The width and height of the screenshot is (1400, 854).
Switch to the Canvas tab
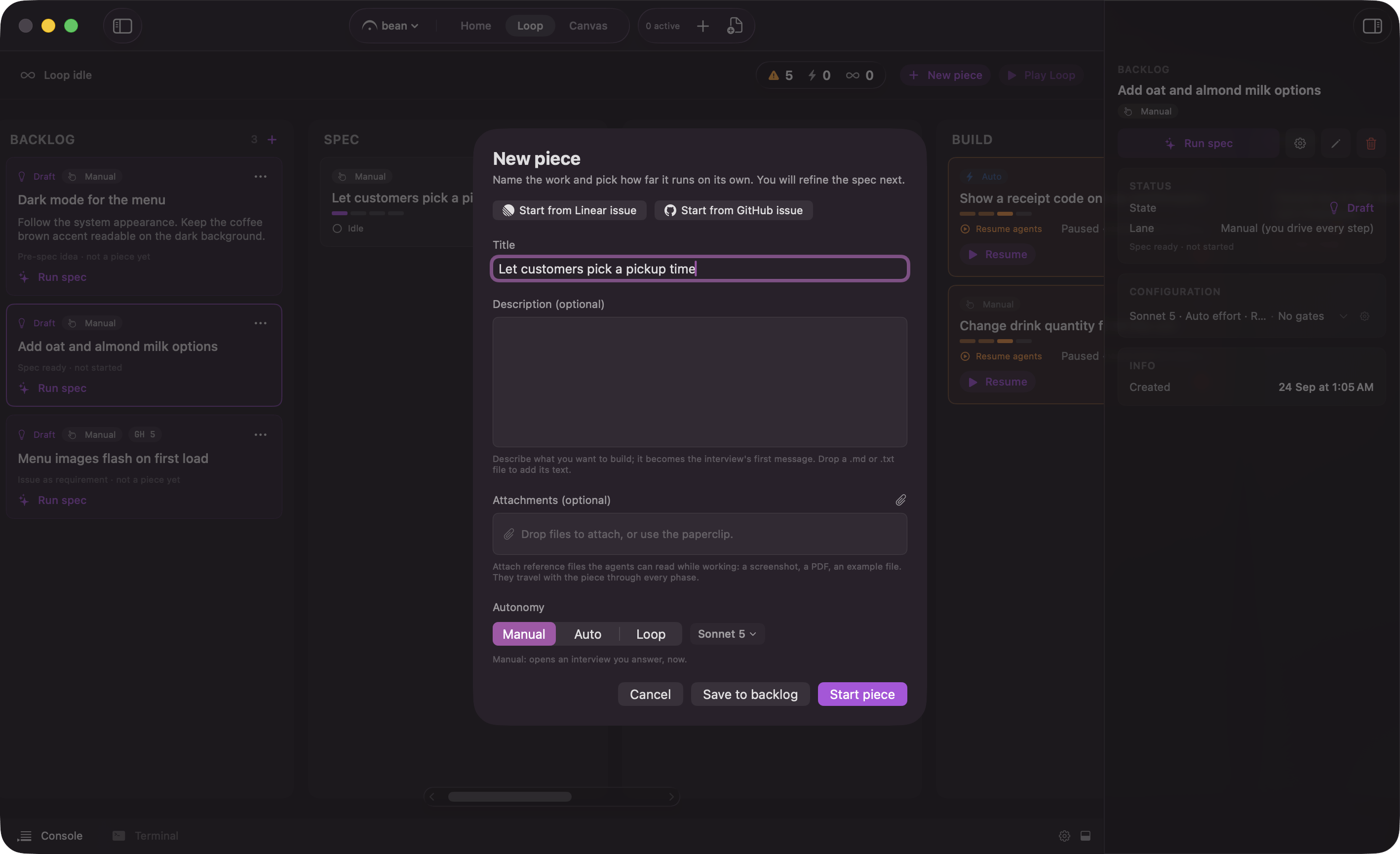tap(588, 26)
